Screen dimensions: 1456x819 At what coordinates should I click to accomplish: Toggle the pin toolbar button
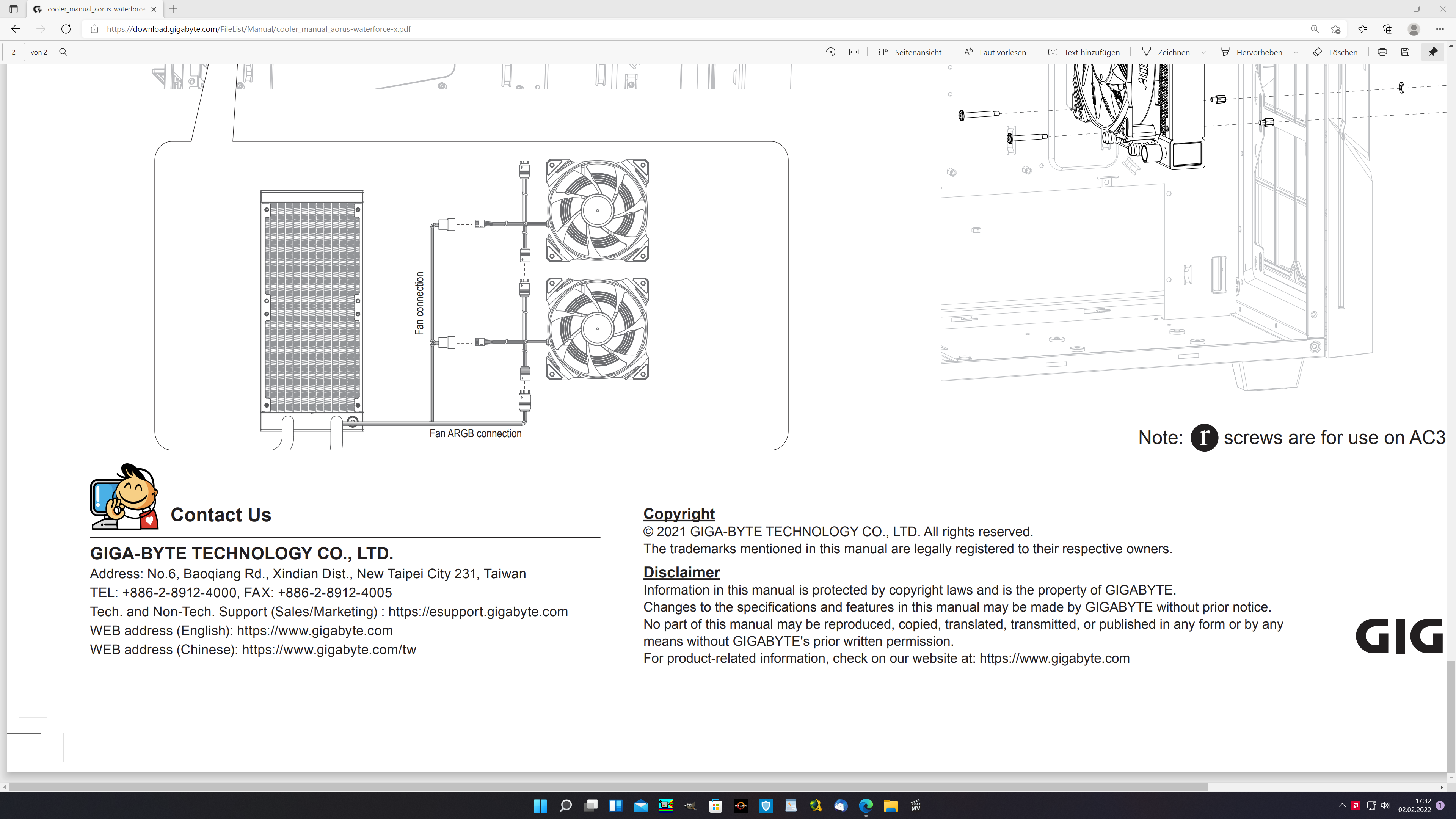click(1433, 52)
